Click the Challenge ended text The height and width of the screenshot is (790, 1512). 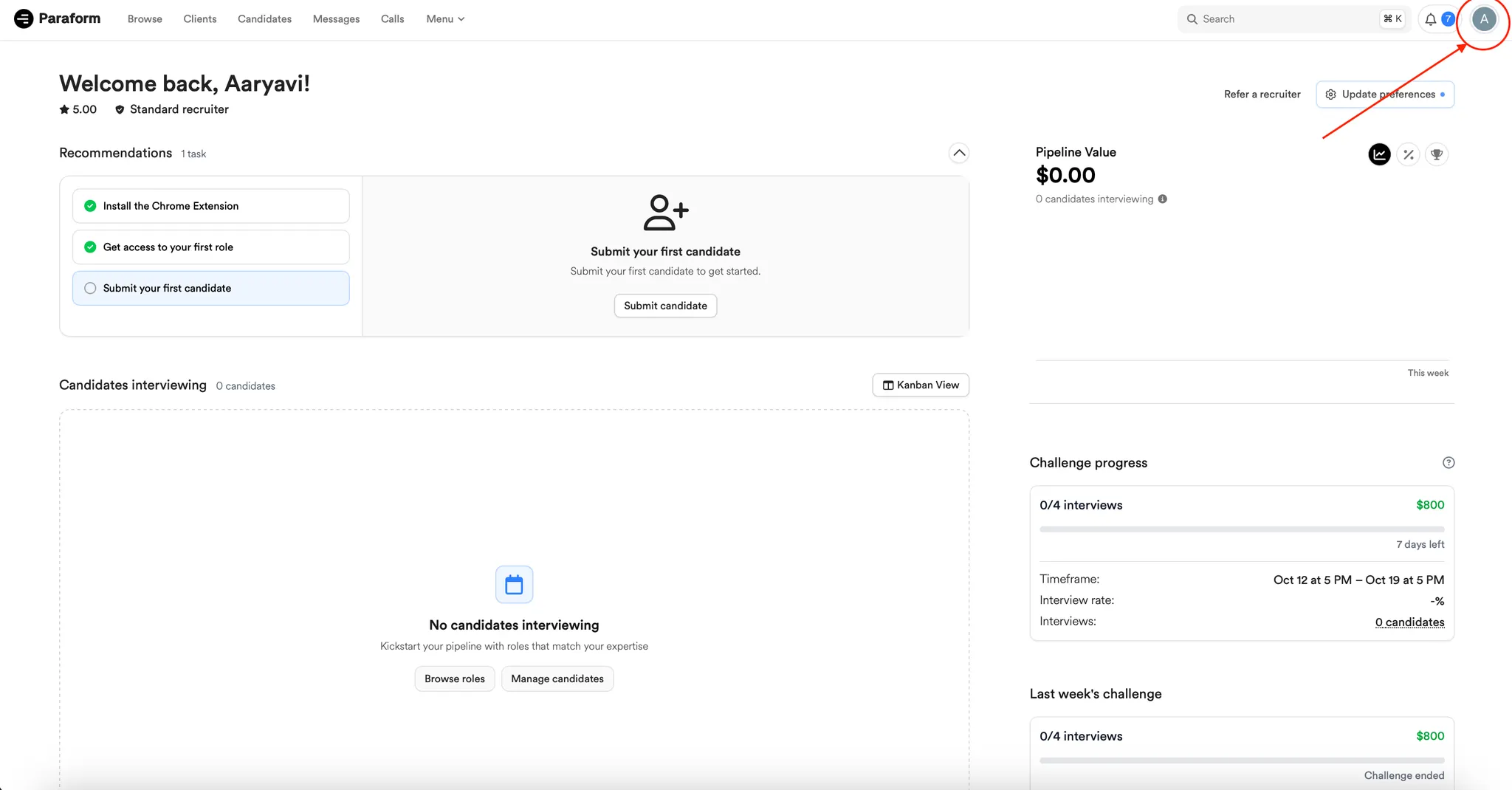pos(1404,776)
